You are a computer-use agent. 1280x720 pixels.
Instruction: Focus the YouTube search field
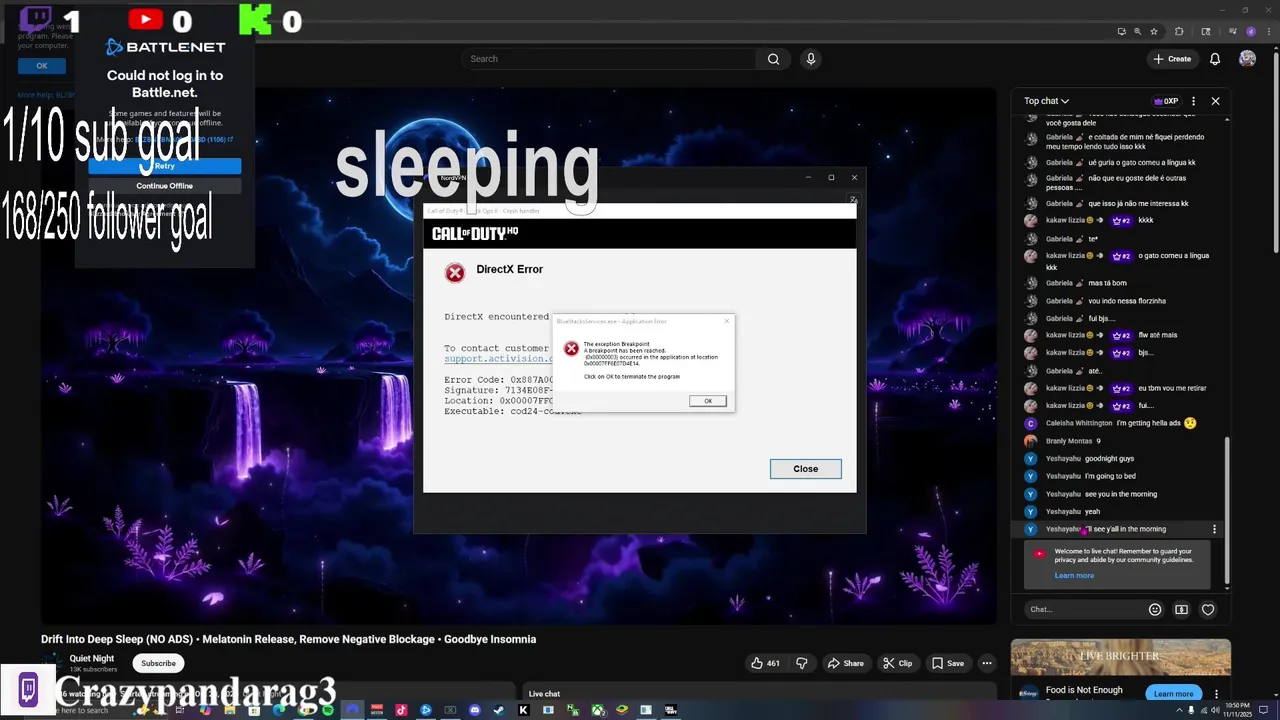610,59
